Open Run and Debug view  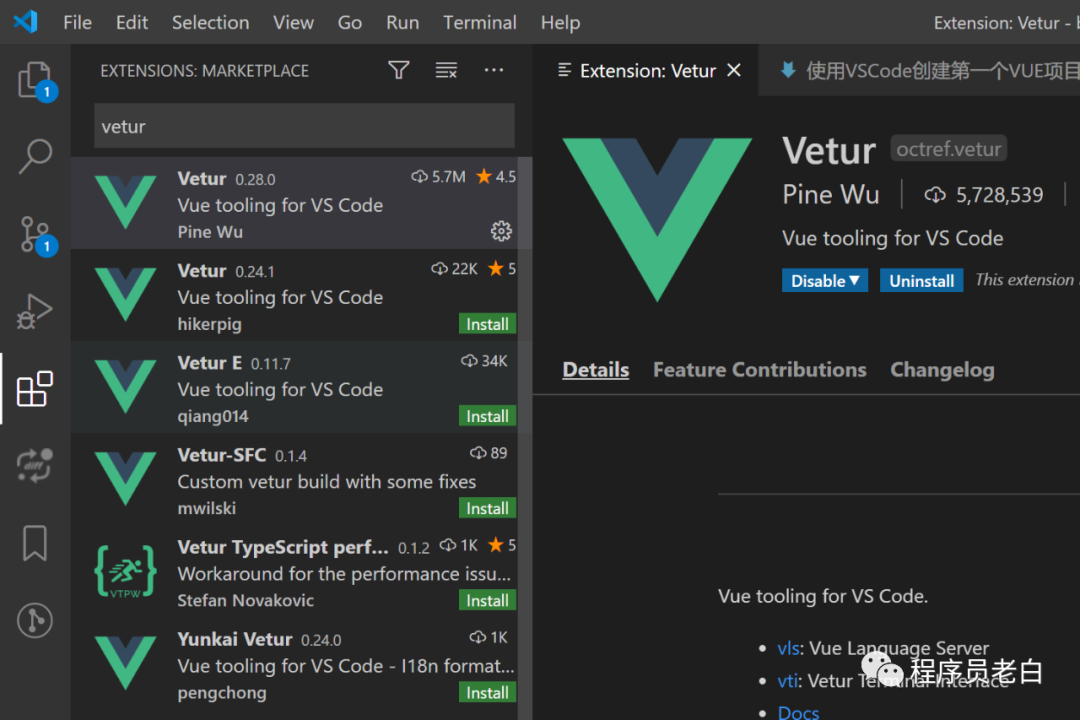[x=35, y=311]
